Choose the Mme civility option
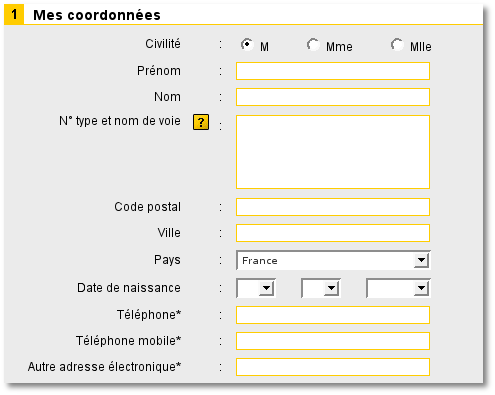Viewport: 495px width, 395px height. 313,44
